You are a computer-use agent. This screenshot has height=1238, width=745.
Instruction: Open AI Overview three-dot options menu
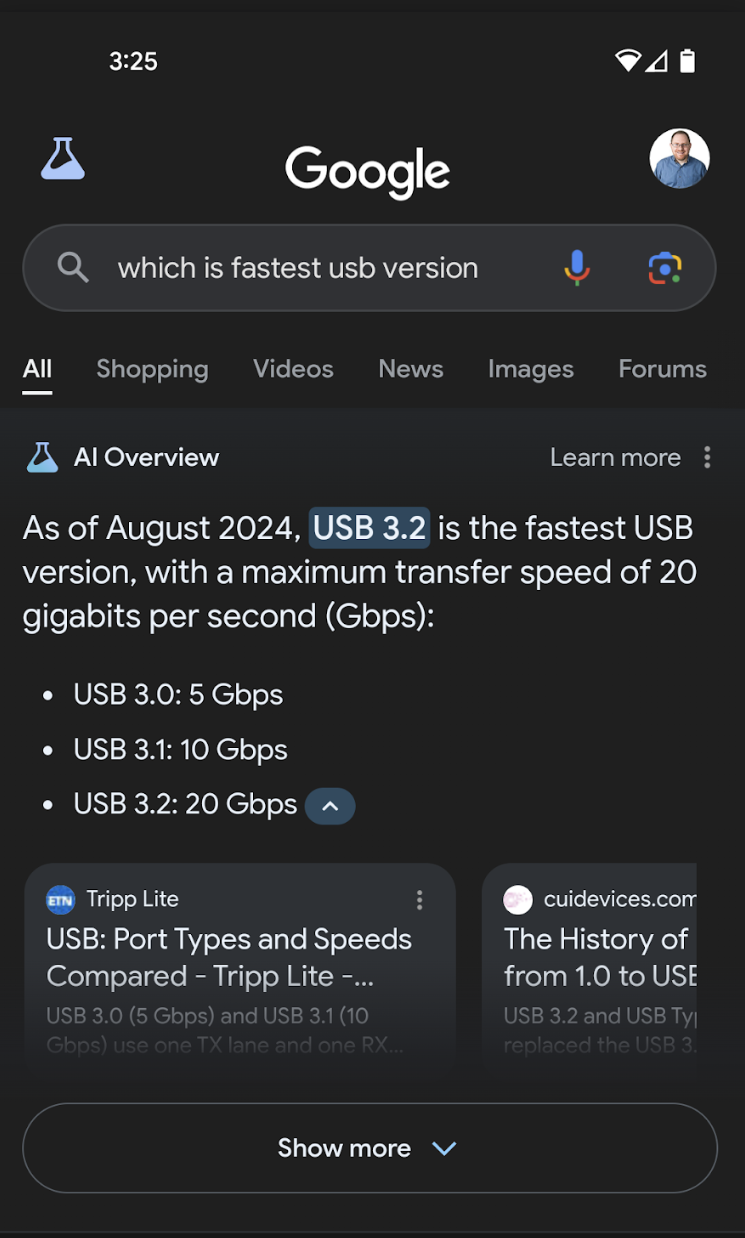point(707,458)
